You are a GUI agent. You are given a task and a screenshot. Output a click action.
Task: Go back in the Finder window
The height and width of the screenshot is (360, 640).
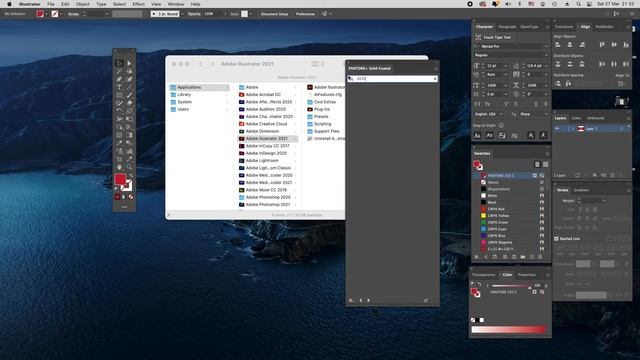click(x=200, y=64)
